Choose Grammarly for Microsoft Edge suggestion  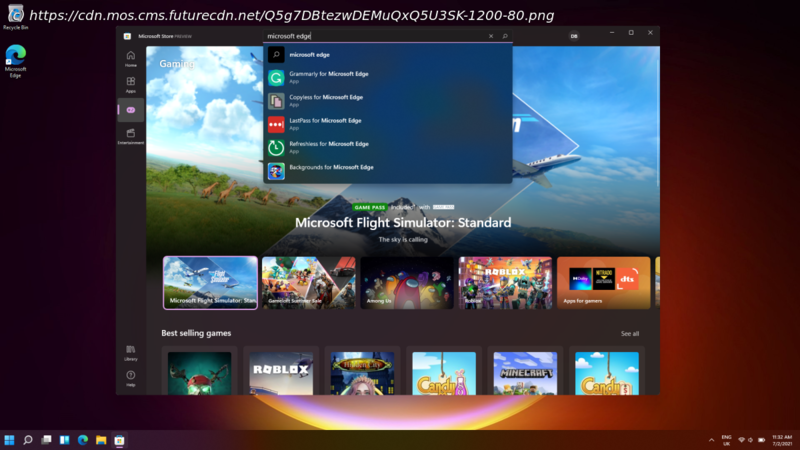tap(388, 78)
